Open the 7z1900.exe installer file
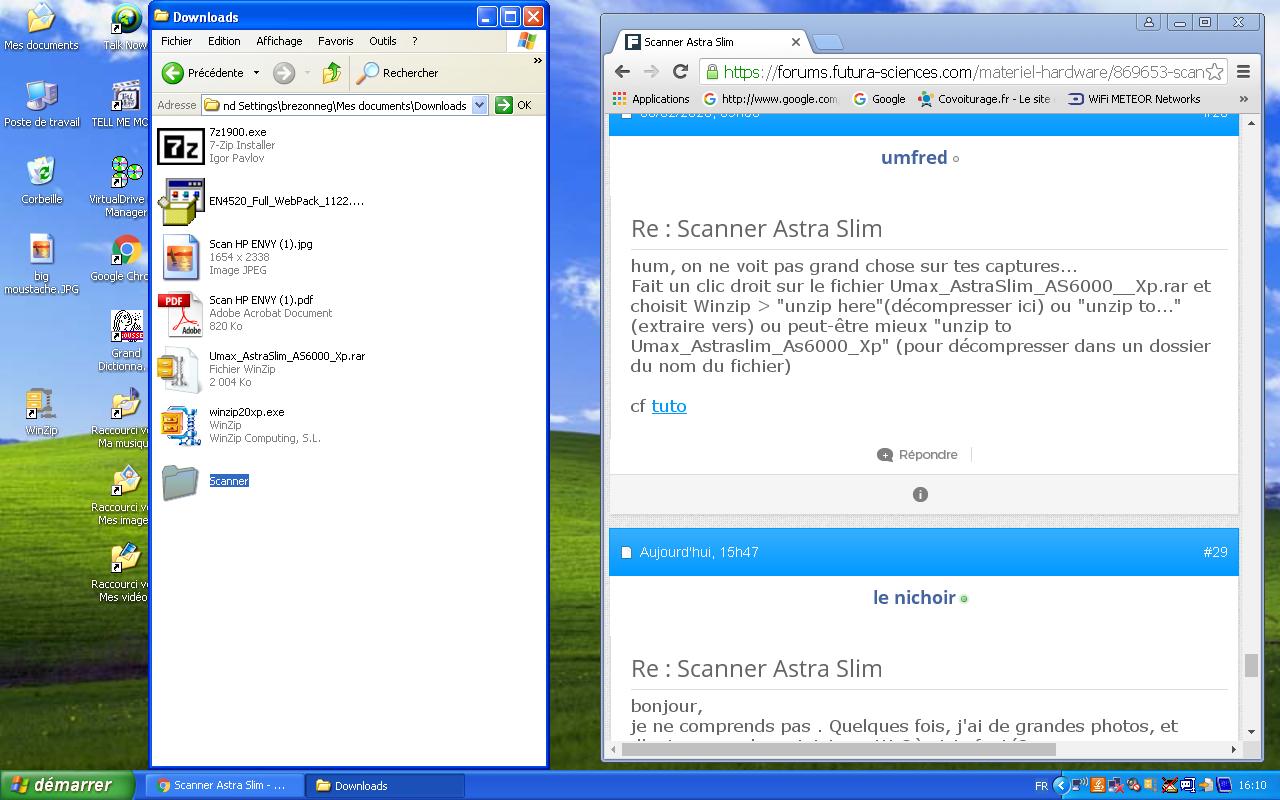1280x800 pixels. (x=181, y=146)
